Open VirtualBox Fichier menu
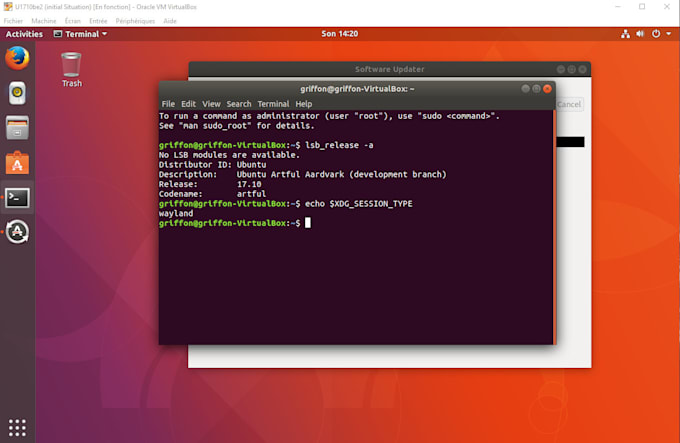 point(13,21)
